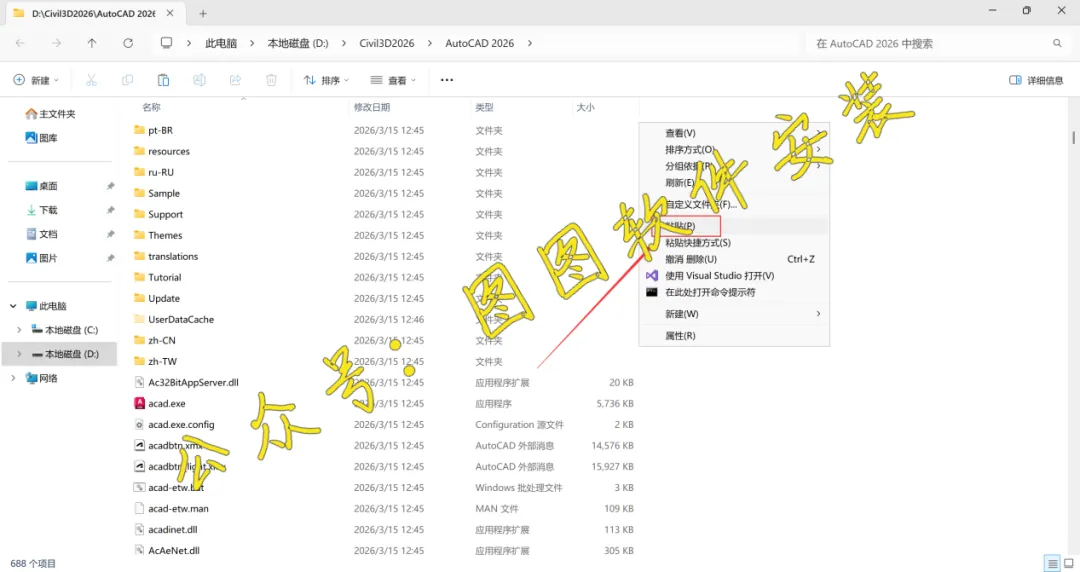Switch to details view icon in the status bar
Viewport: 1080px width, 572px height.
1052,563
